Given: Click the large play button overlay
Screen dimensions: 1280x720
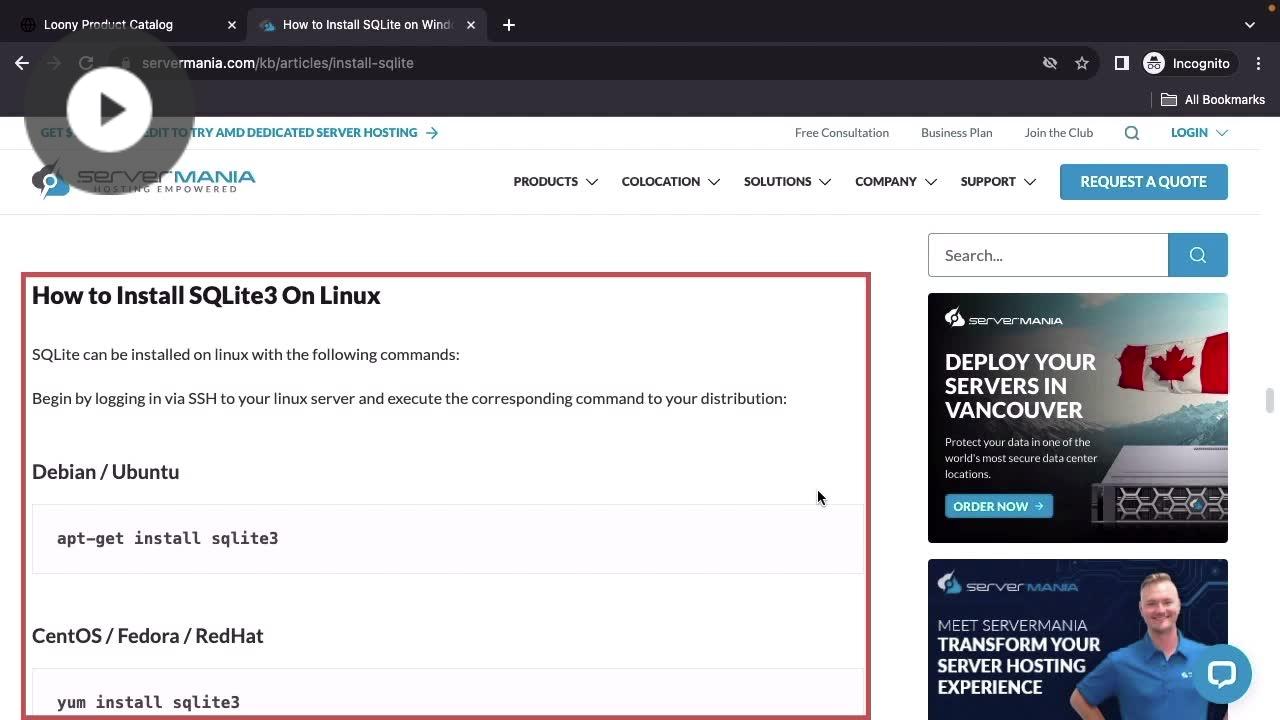Looking at the screenshot, I should point(110,110).
